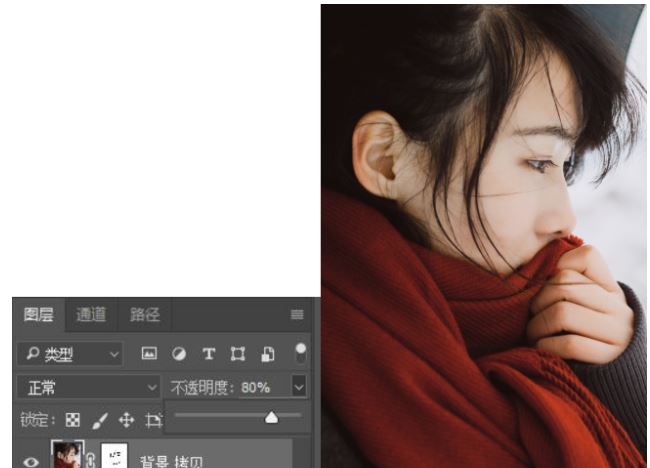Image resolution: width=650 pixels, height=468 pixels.
Task: Click the 背景 拷贝 layer name
Action: pos(171,462)
